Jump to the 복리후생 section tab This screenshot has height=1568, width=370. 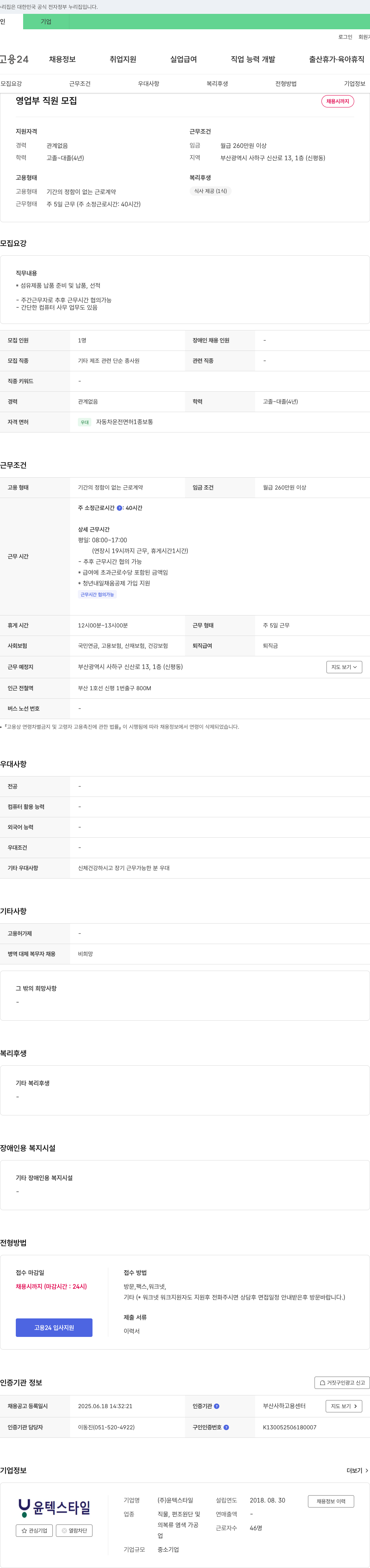coord(217,84)
